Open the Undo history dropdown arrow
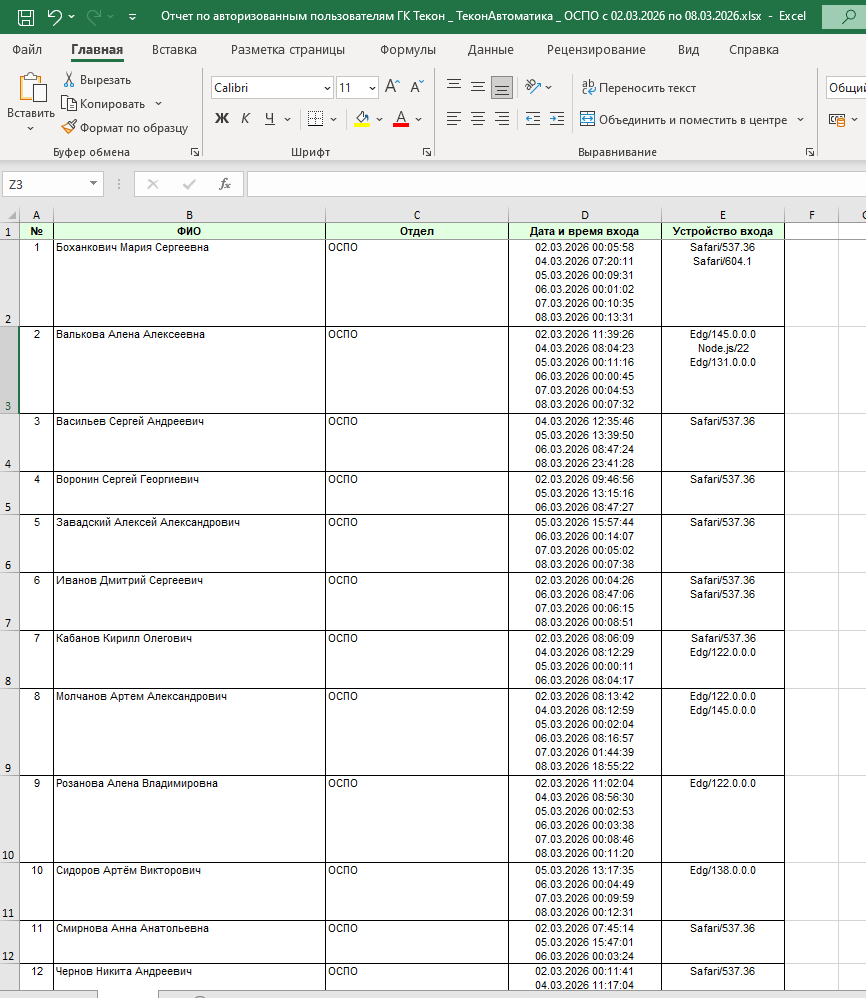 coord(71,17)
